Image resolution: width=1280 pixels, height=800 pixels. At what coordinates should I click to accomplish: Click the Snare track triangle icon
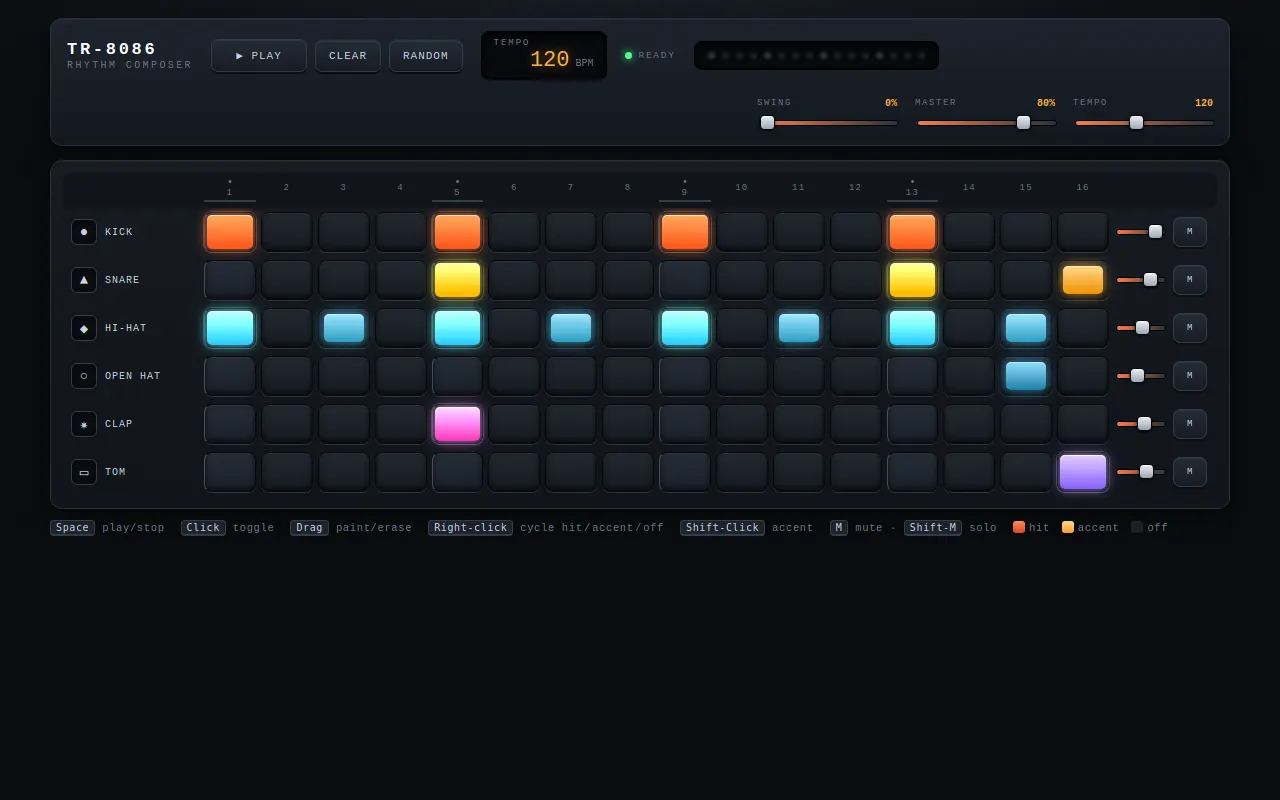pyautogui.click(x=84, y=280)
